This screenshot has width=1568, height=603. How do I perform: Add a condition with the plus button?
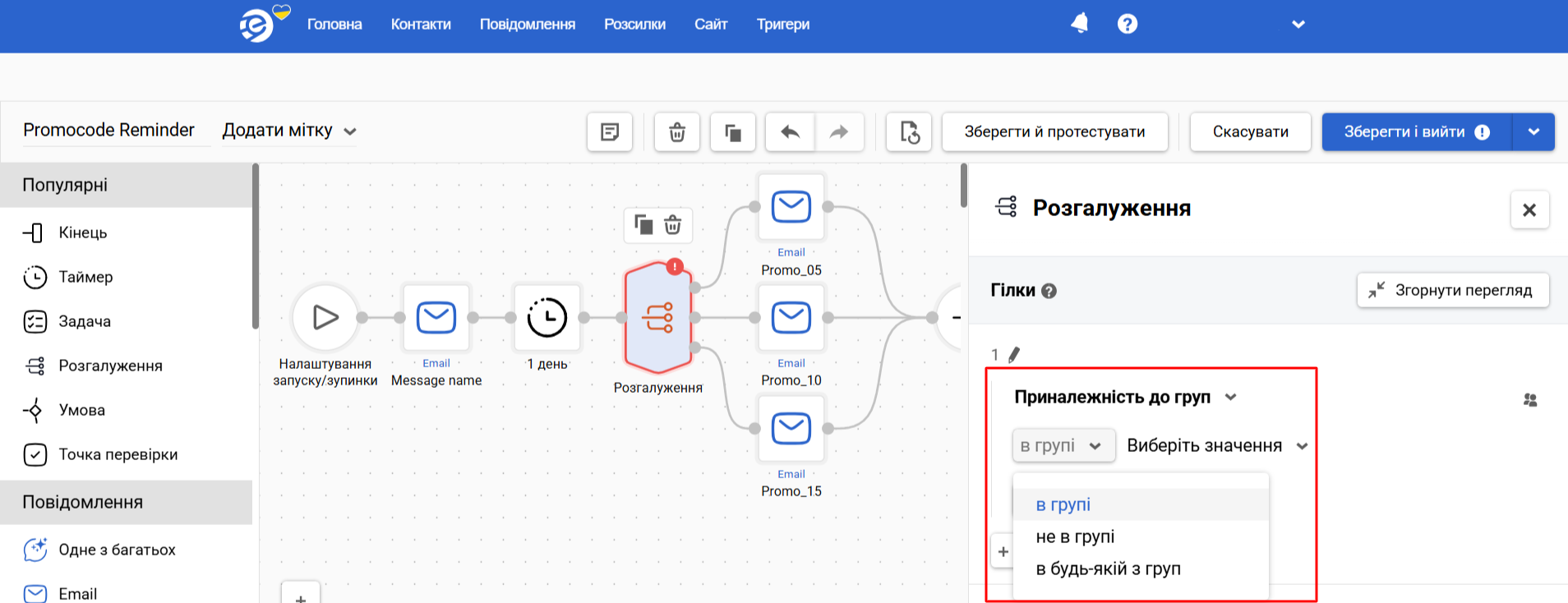[1003, 551]
